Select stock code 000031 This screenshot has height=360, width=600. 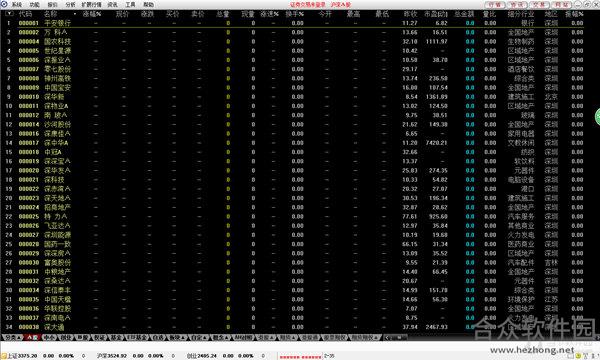point(29,272)
